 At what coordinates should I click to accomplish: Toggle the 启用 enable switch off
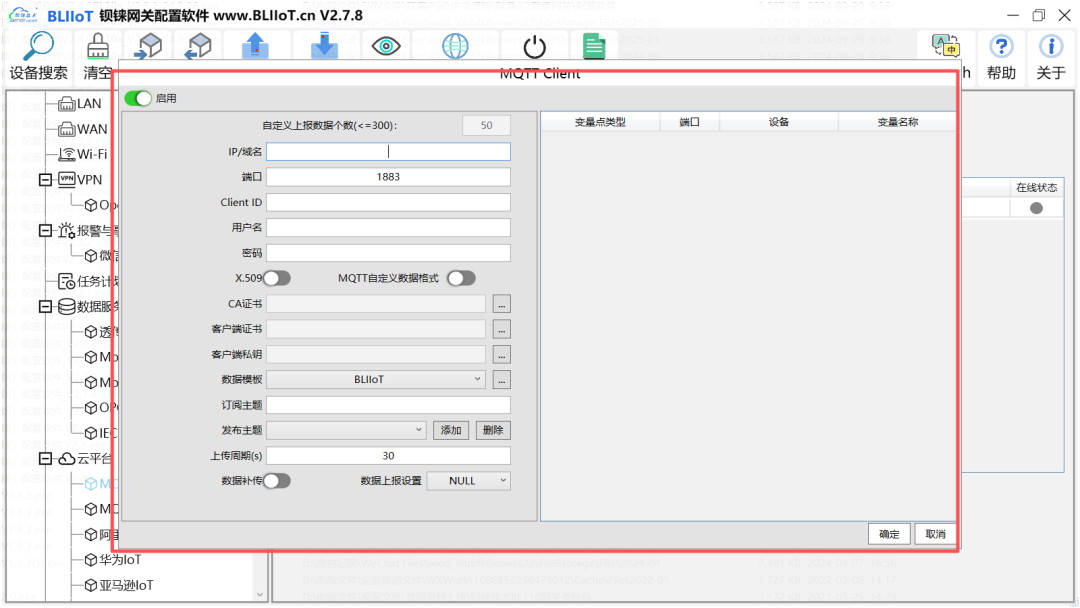(138, 98)
